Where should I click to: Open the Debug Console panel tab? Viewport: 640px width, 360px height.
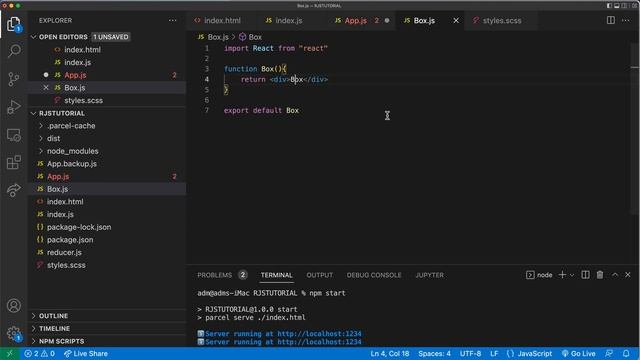(x=374, y=275)
